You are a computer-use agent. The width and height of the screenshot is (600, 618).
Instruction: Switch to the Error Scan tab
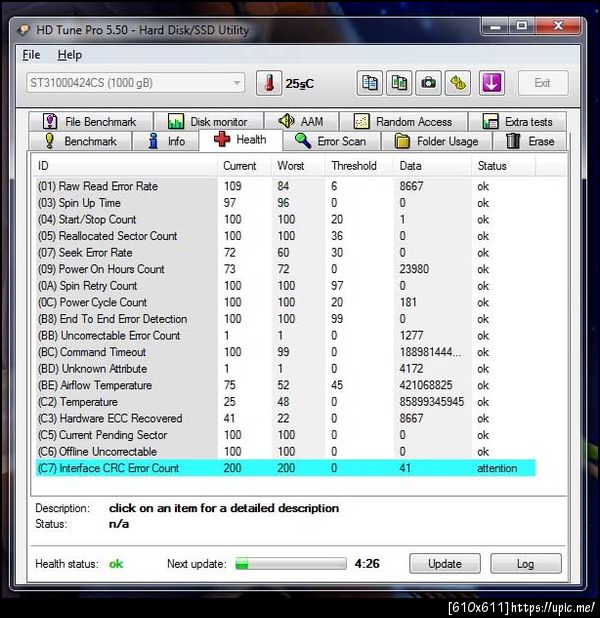332,141
